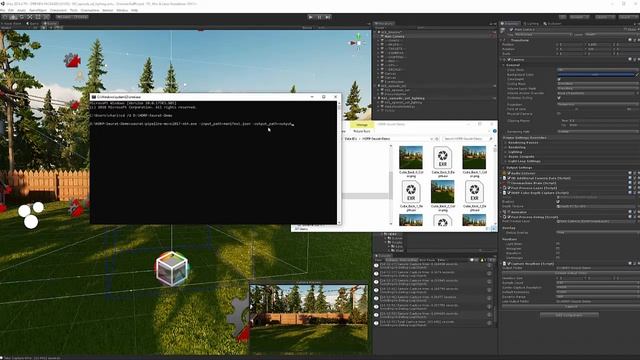Select the Rect tool in Unity toolbar

pos(38,17)
